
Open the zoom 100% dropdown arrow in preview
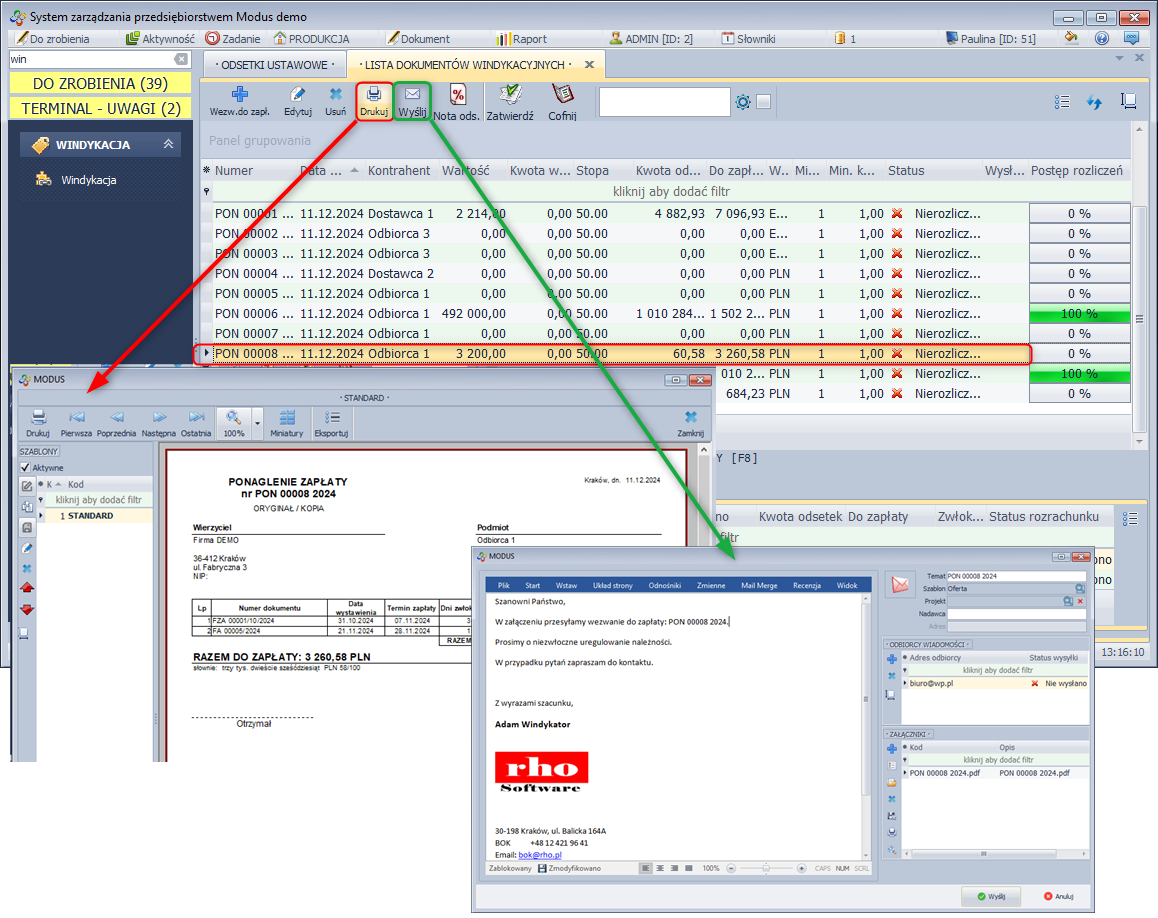coord(257,422)
